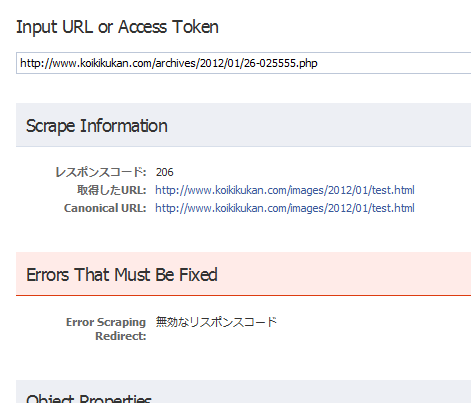Select the レスポンスコード label
471x403 pixels.
101,172
